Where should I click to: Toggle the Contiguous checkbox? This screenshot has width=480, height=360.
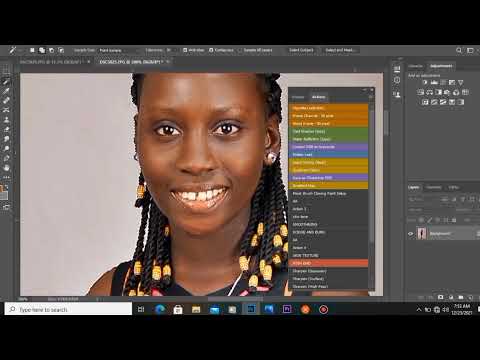[x=211, y=50]
